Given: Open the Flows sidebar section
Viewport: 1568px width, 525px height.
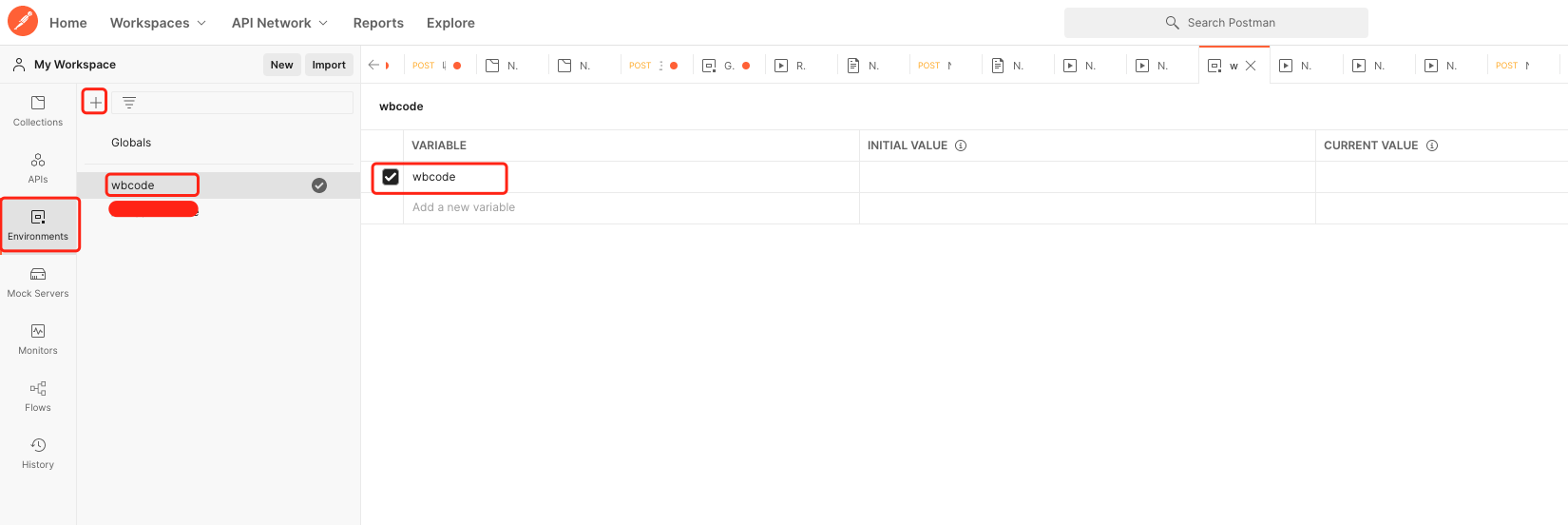Looking at the screenshot, I should (38, 397).
